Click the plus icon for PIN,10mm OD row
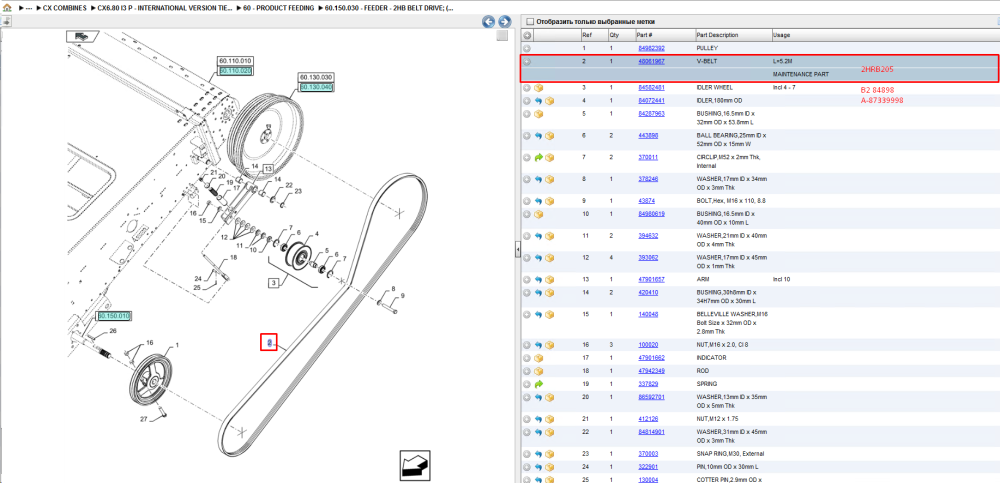 [x=527, y=467]
